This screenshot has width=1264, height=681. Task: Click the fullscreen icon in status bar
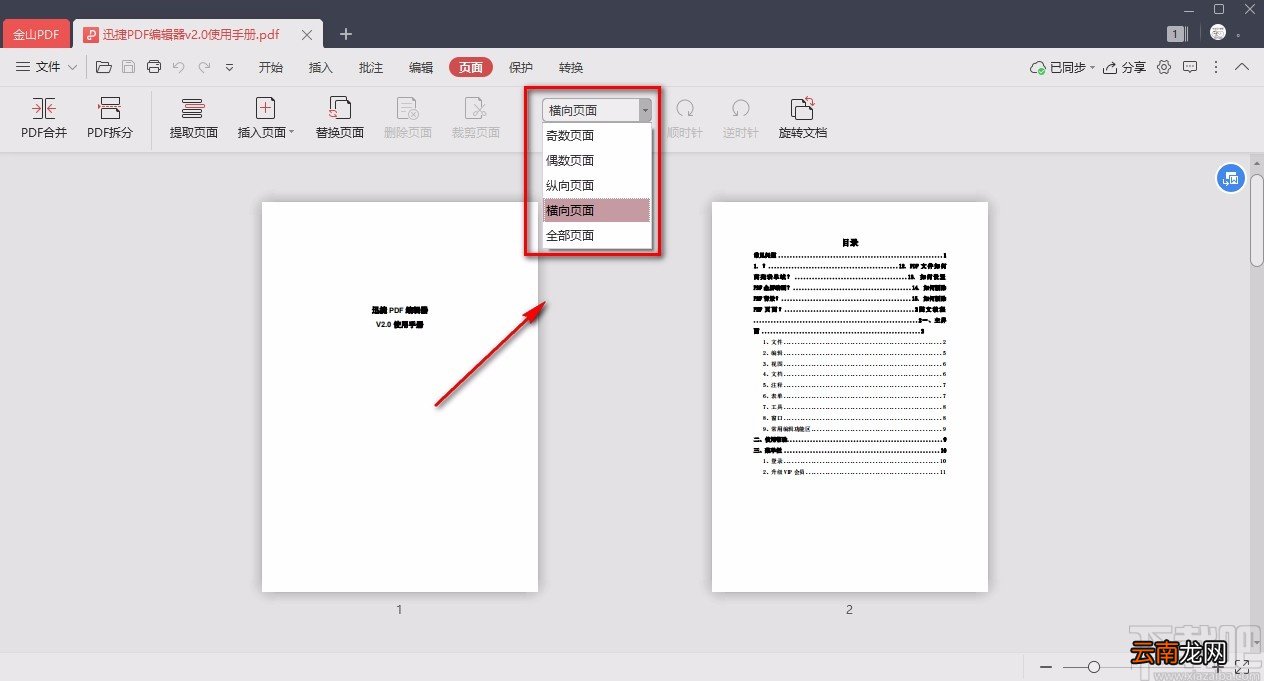[x=1243, y=666]
